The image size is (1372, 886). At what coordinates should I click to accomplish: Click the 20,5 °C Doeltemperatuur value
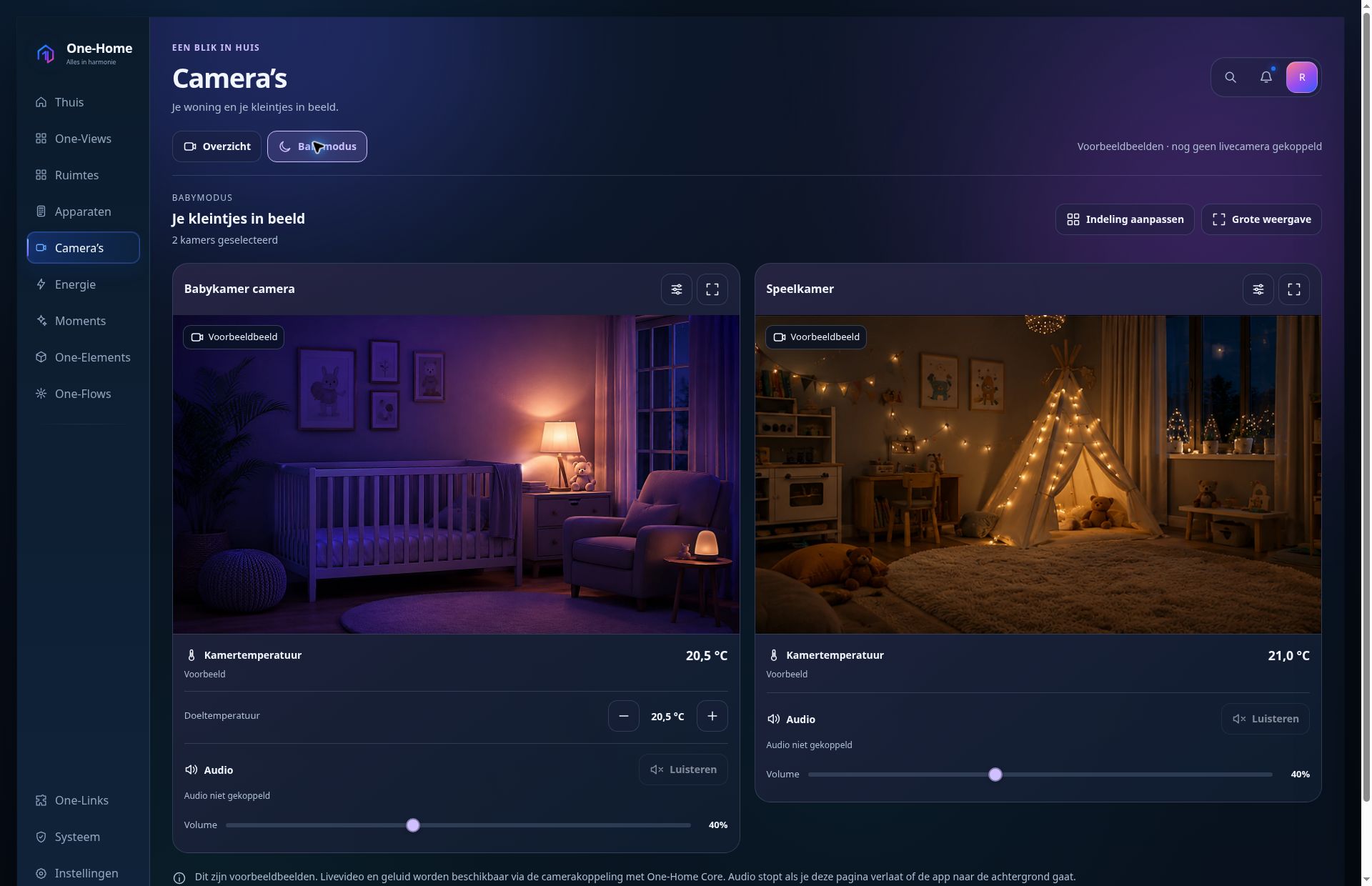click(x=667, y=717)
